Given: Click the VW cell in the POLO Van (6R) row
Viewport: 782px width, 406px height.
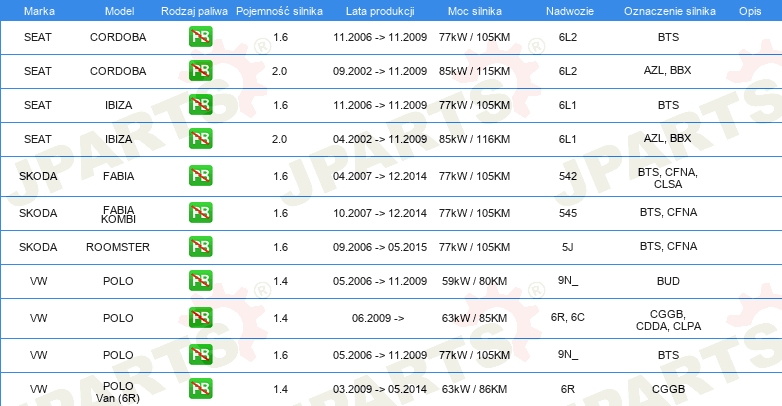Looking at the screenshot, I should [38, 389].
